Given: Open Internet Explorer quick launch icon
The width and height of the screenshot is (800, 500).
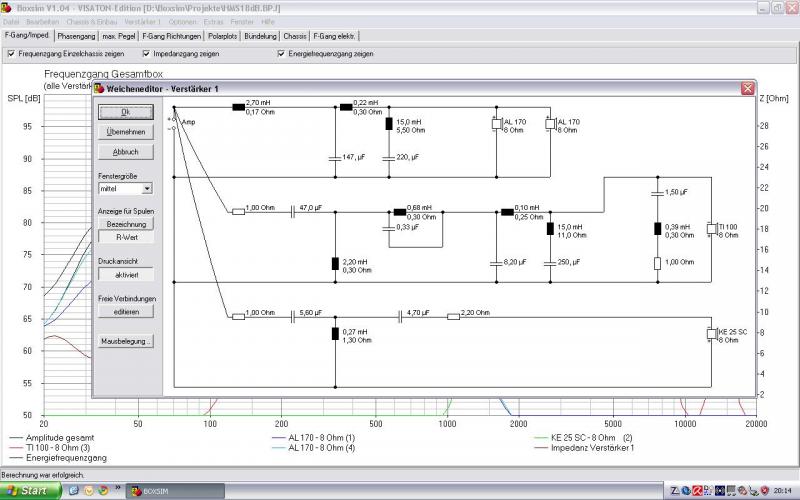Looking at the screenshot, I should tap(73, 490).
